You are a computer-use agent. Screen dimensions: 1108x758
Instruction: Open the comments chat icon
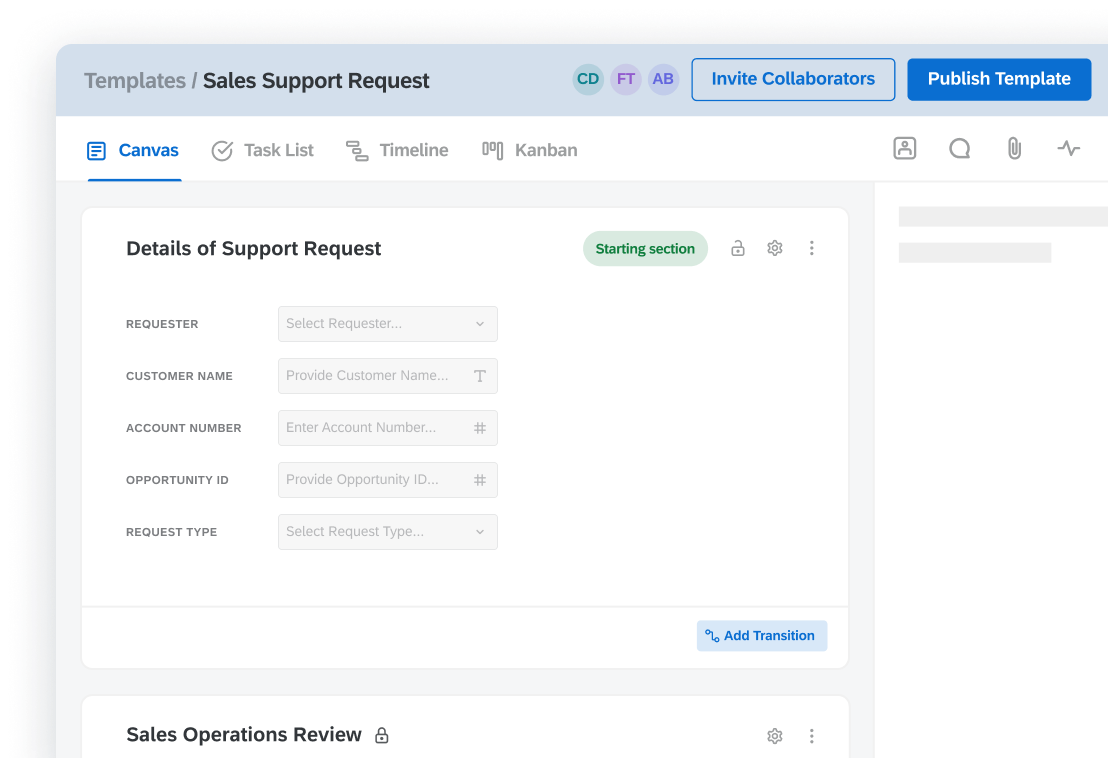[x=959, y=149]
